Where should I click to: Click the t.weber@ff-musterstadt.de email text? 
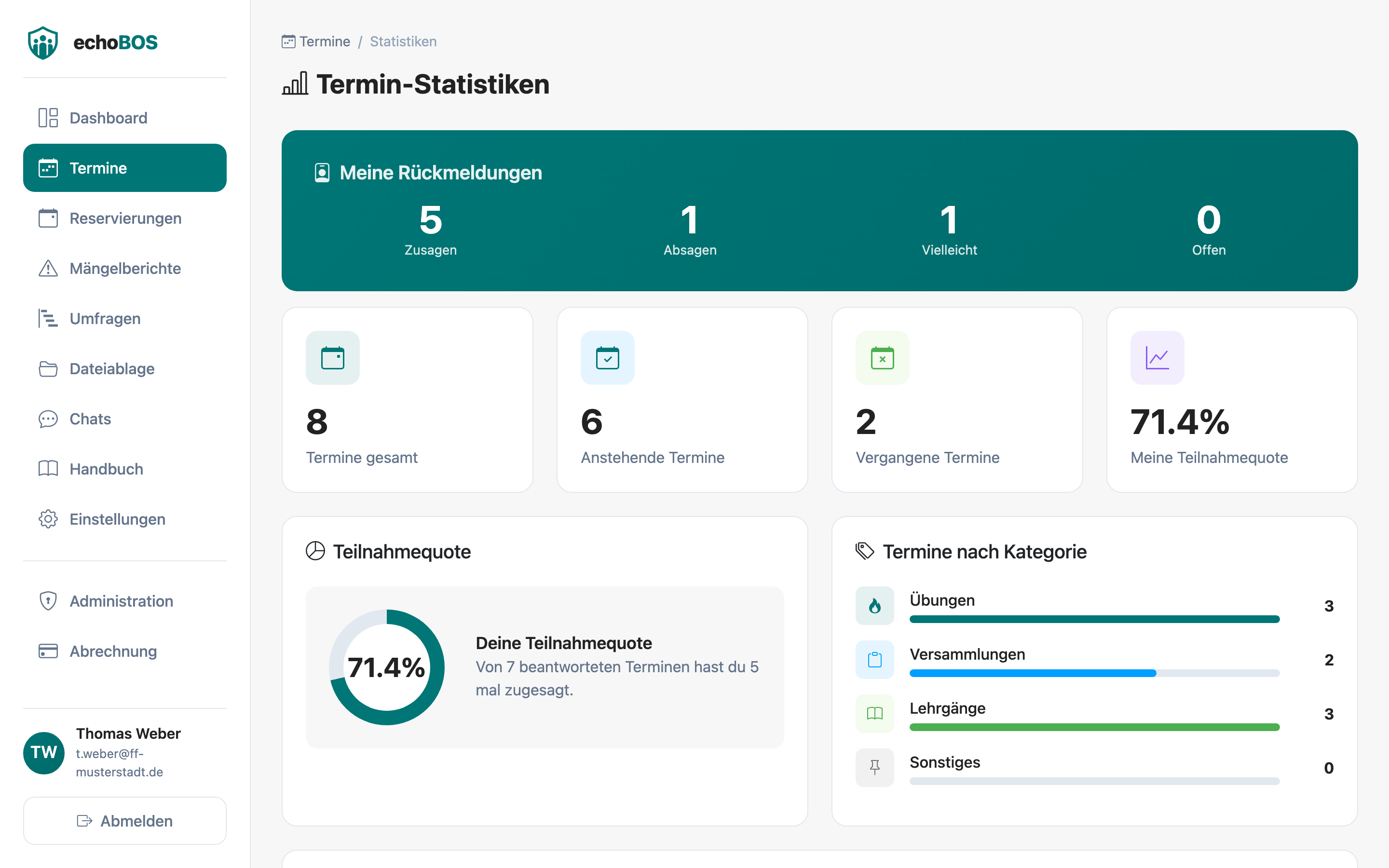tap(120, 763)
